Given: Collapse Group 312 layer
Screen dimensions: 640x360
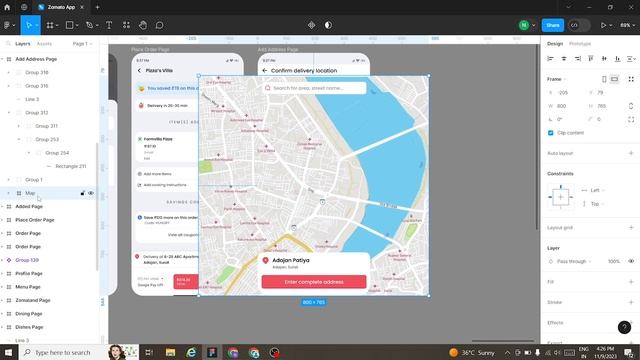Looking at the screenshot, I should tap(9, 113).
